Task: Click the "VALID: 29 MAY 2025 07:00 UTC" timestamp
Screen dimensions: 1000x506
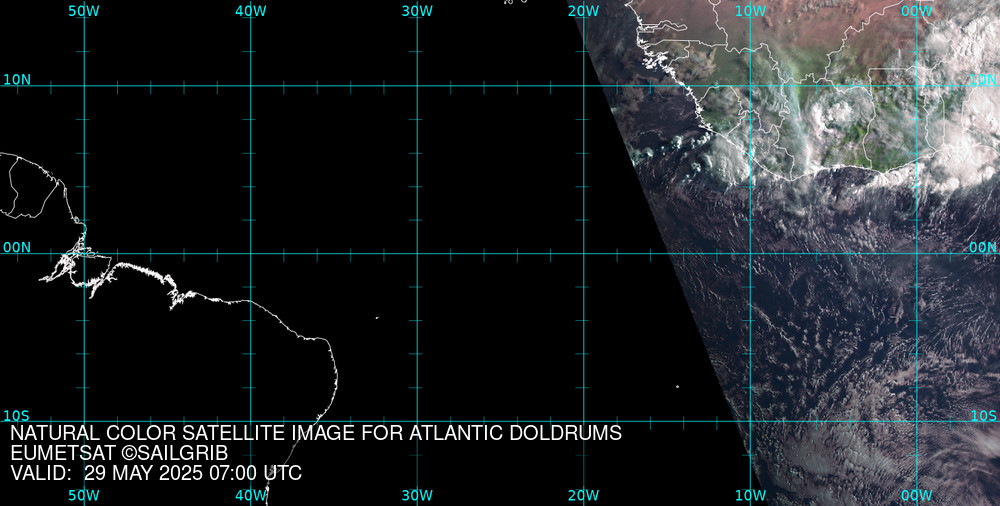Action: 156,474
